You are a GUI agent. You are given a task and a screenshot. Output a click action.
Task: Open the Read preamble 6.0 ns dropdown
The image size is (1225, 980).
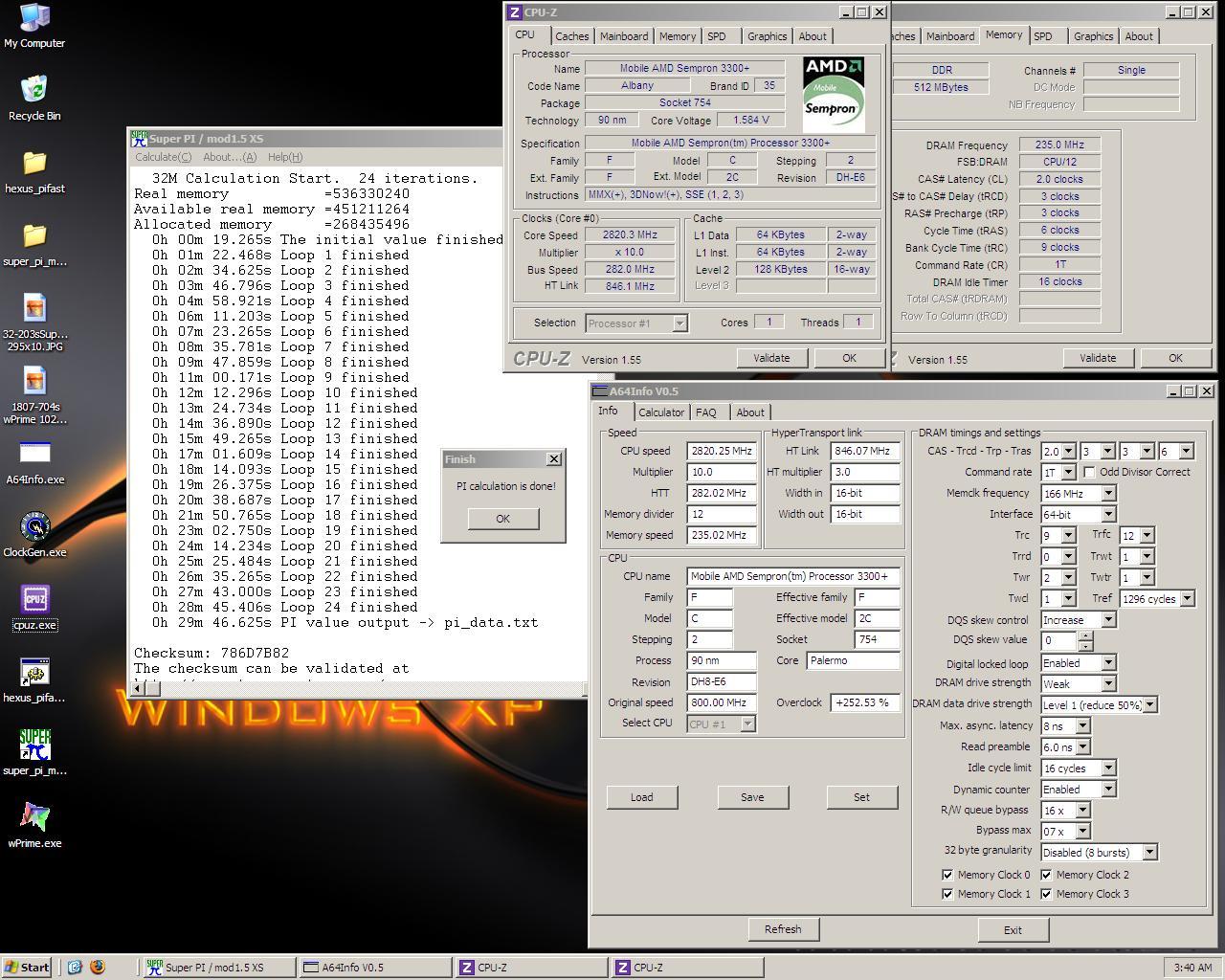[x=1081, y=746]
